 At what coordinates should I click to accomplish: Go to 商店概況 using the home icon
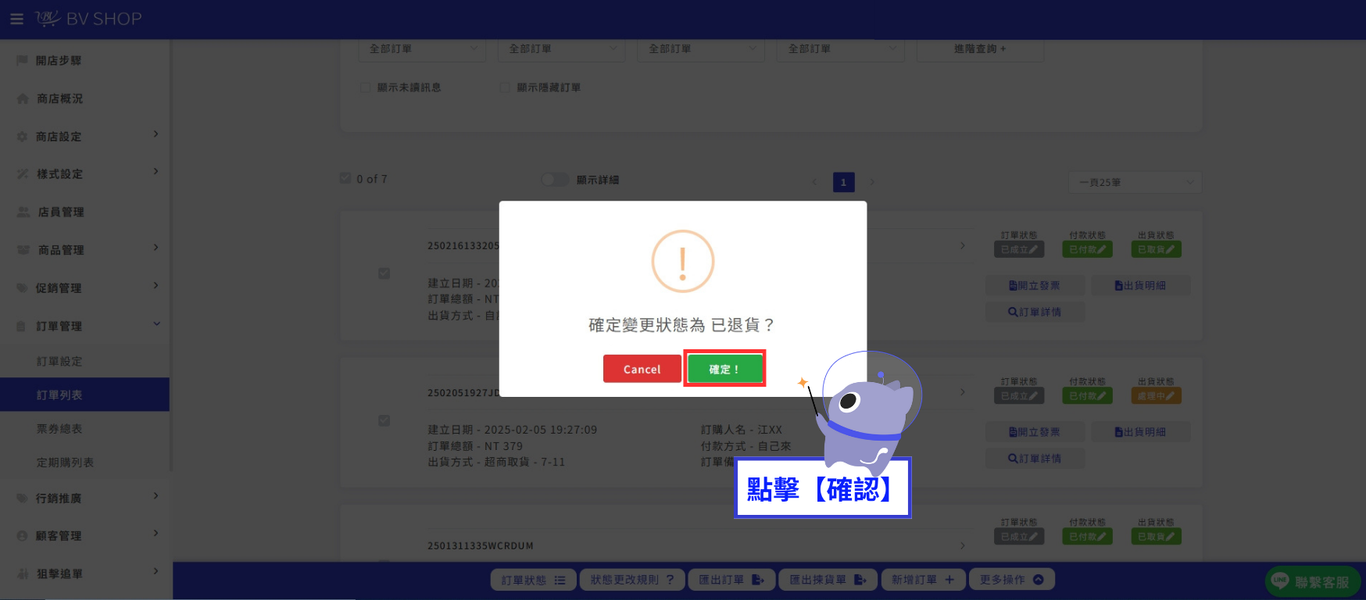pyautogui.click(x=22, y=99)
